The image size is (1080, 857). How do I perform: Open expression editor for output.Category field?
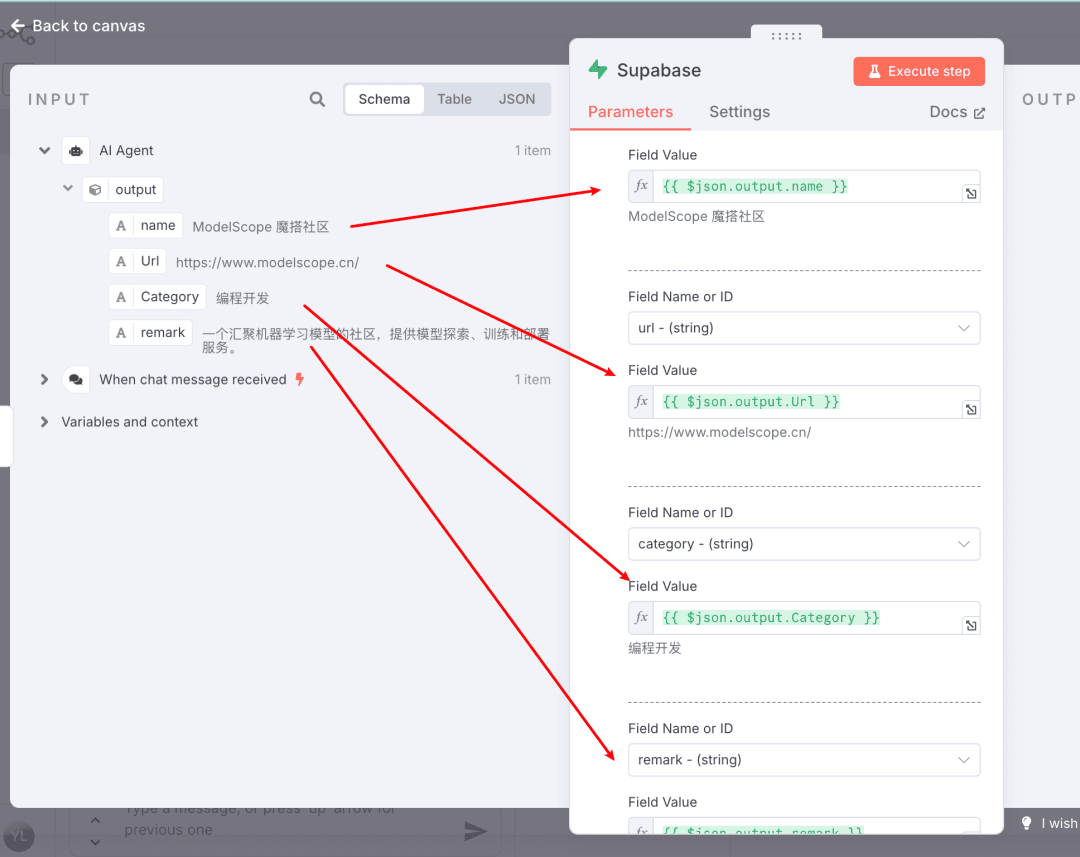(x=971, y=626)
